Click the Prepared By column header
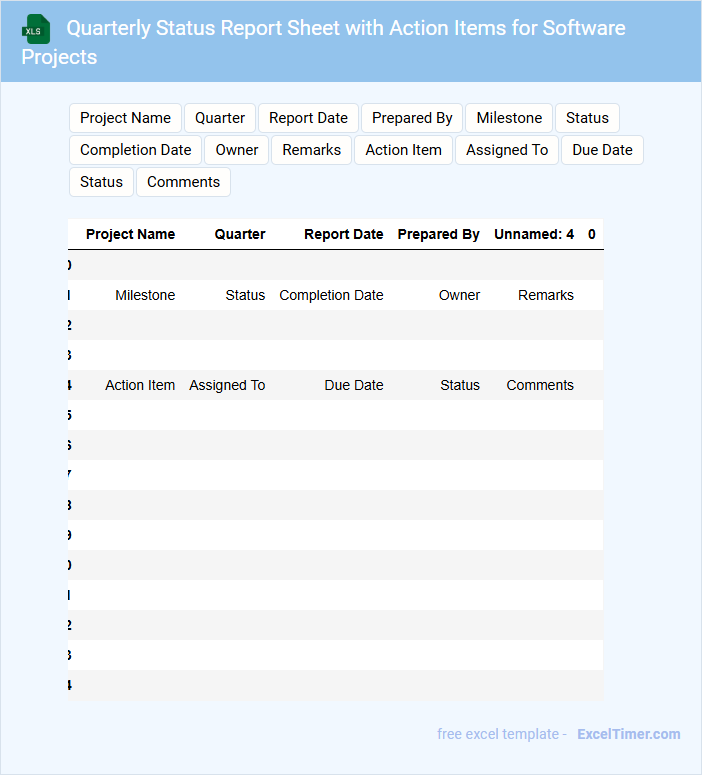The width and height of the screenshot is (702, 775). tap(439, 234)
